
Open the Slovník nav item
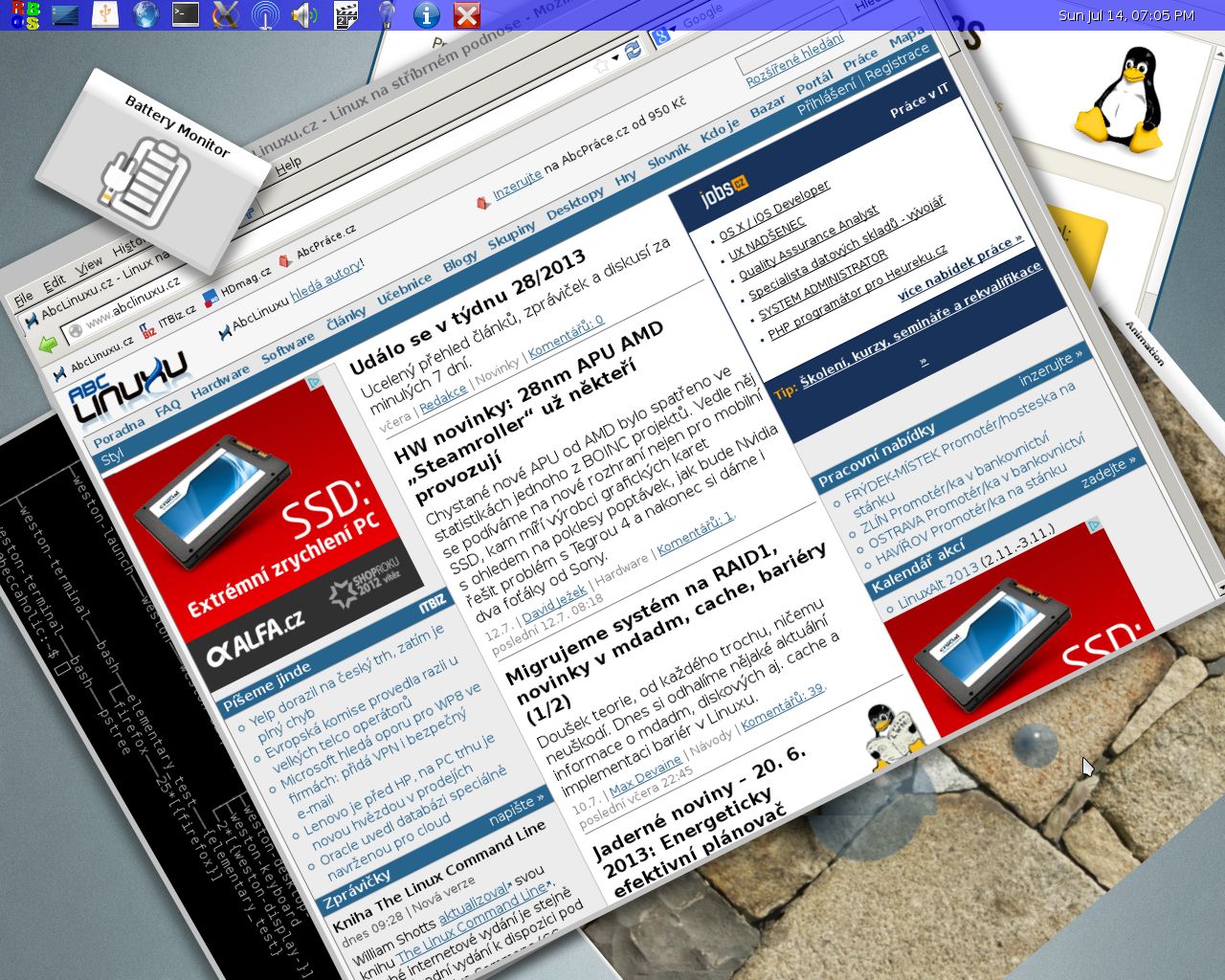click(669, 156)
